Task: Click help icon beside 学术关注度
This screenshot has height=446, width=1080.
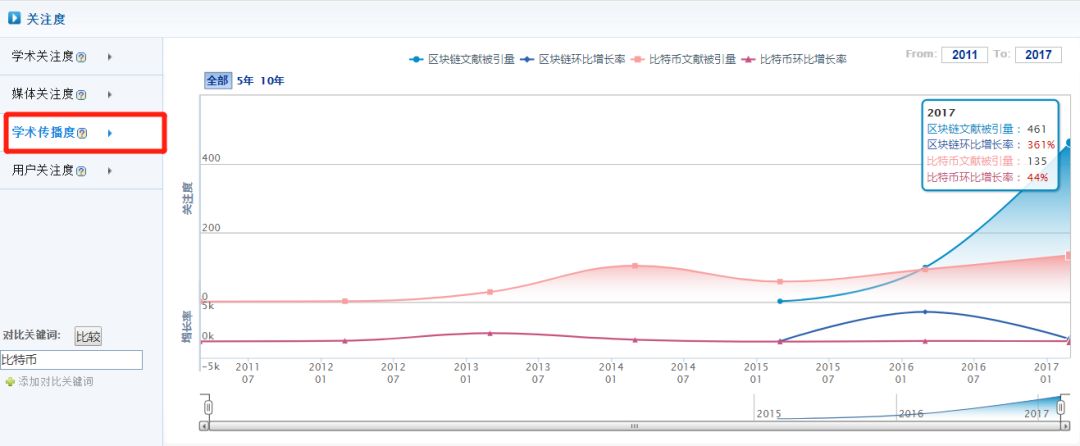Action: pos(82,57)
